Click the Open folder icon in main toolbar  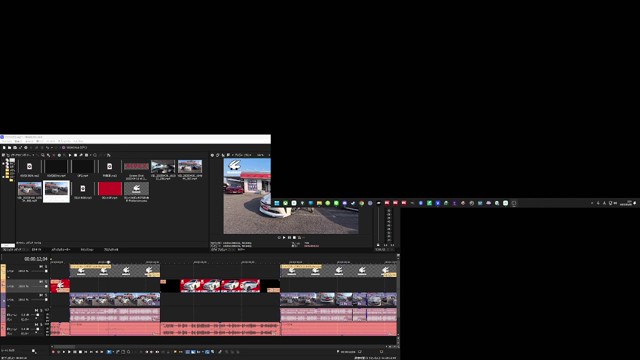[x=9, y=148]
